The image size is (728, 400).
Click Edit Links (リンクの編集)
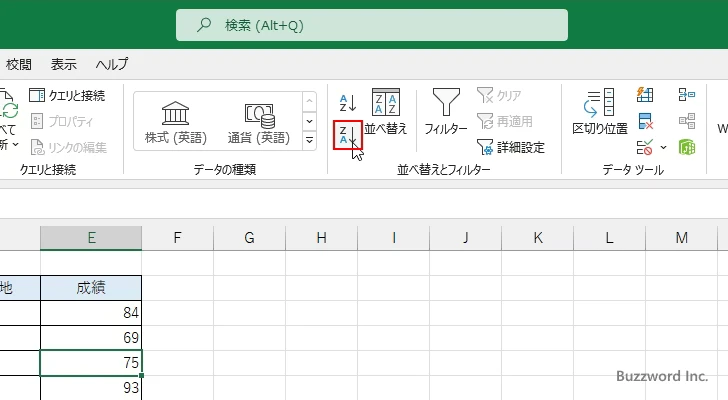pos(69,148)
